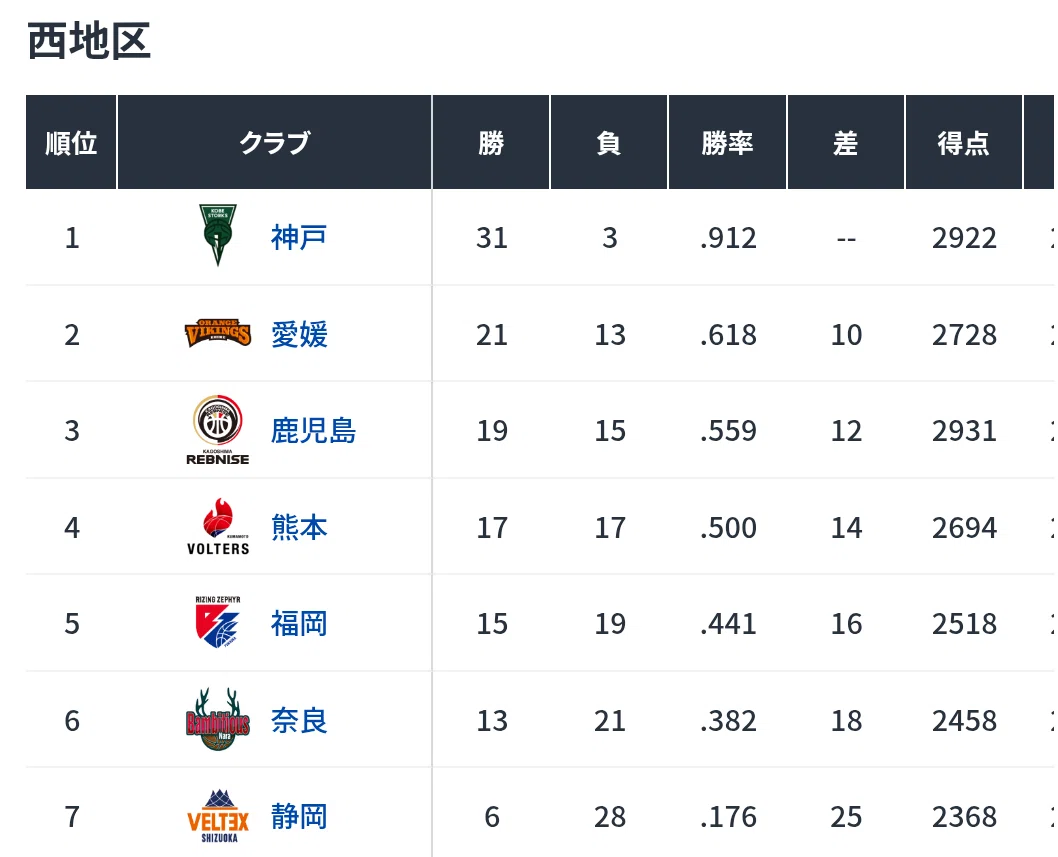
Task: Click the 勝 column header
Action: coord(491,142)
